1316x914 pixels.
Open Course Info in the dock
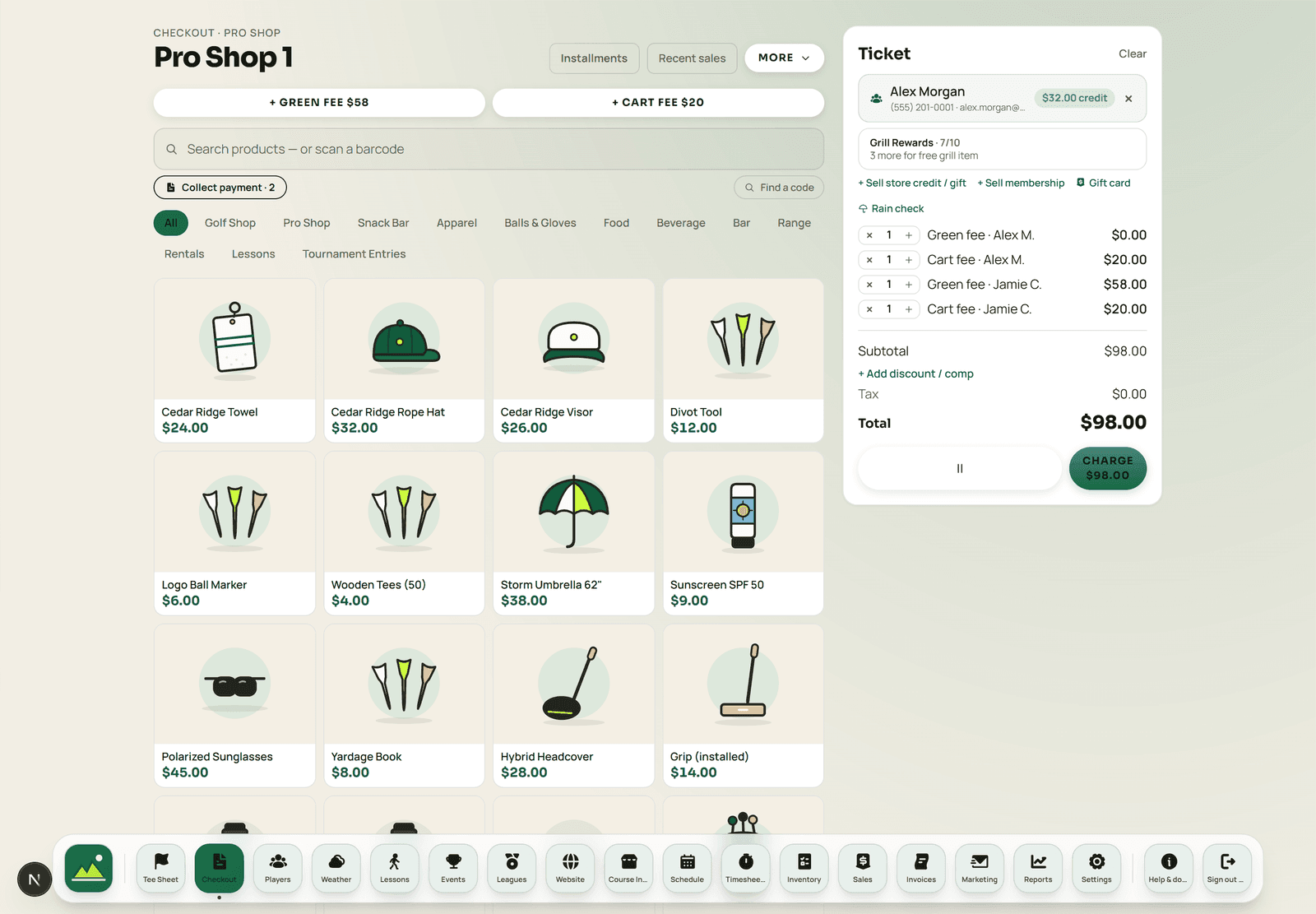pos(628,868)
